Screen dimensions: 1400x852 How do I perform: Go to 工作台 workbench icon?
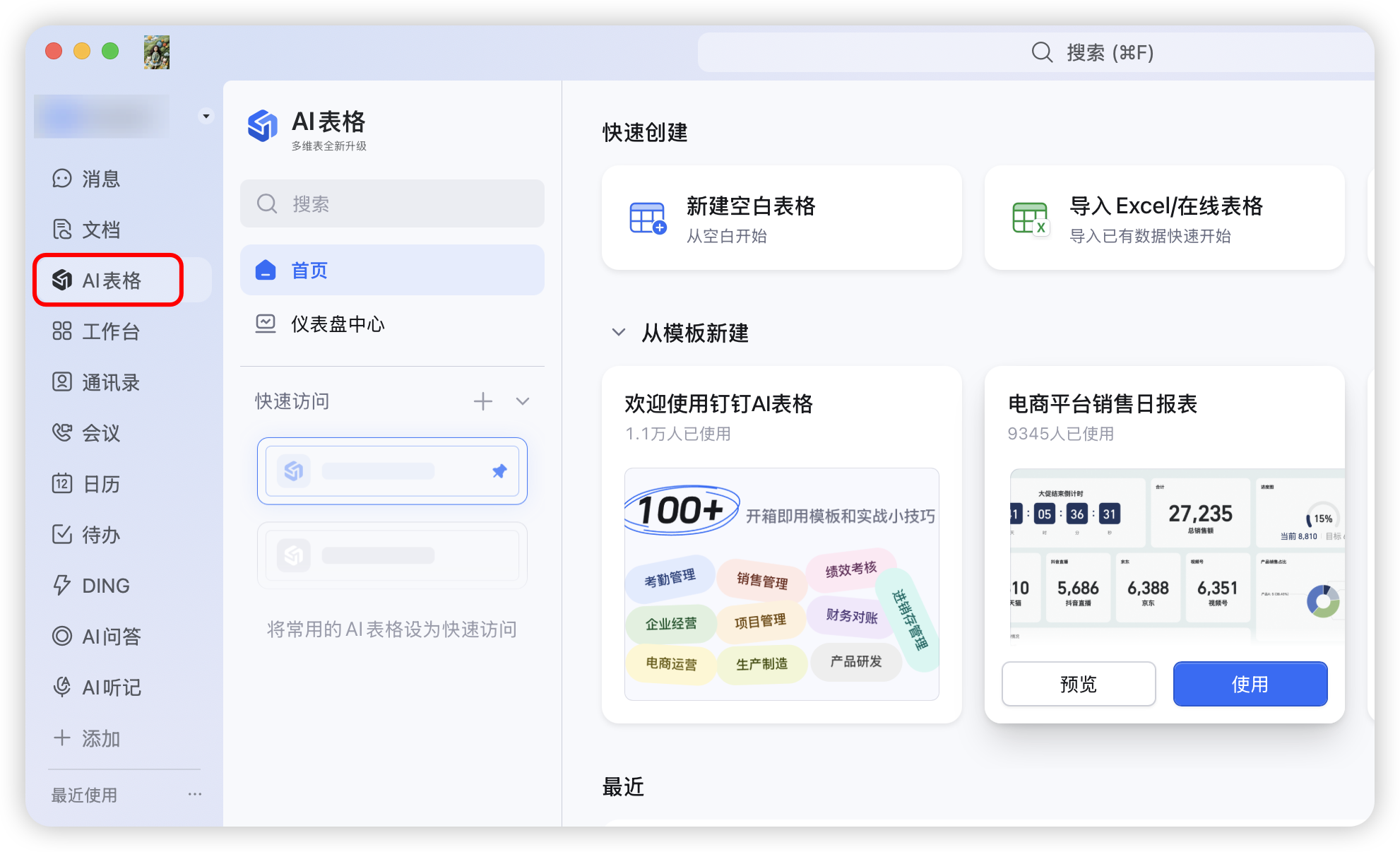[62, 331]
